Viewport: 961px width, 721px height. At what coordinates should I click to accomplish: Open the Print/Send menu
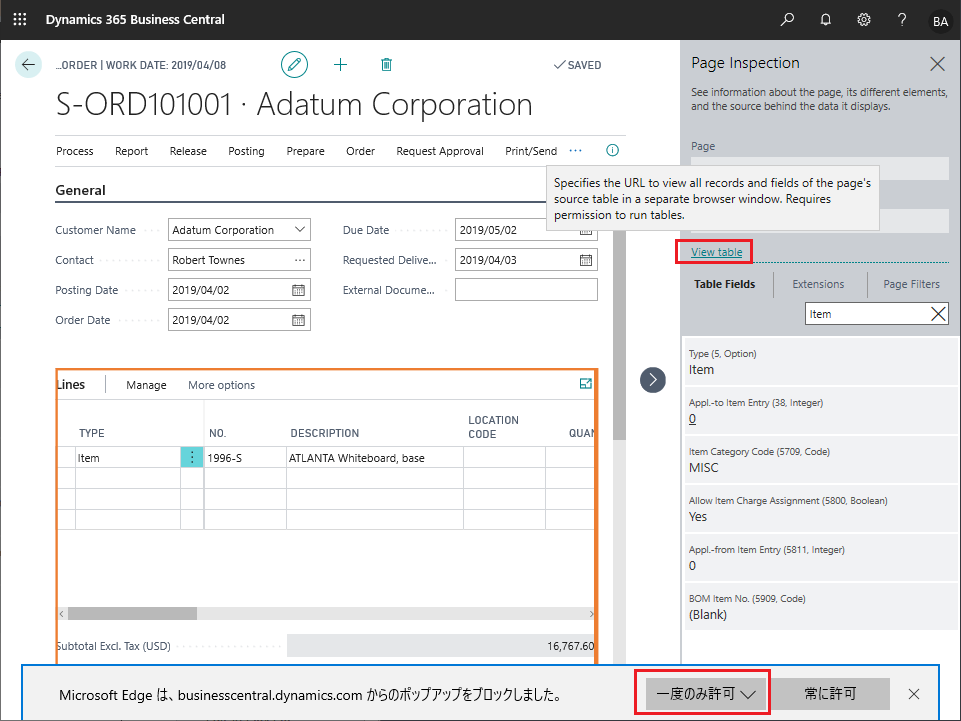531,151
